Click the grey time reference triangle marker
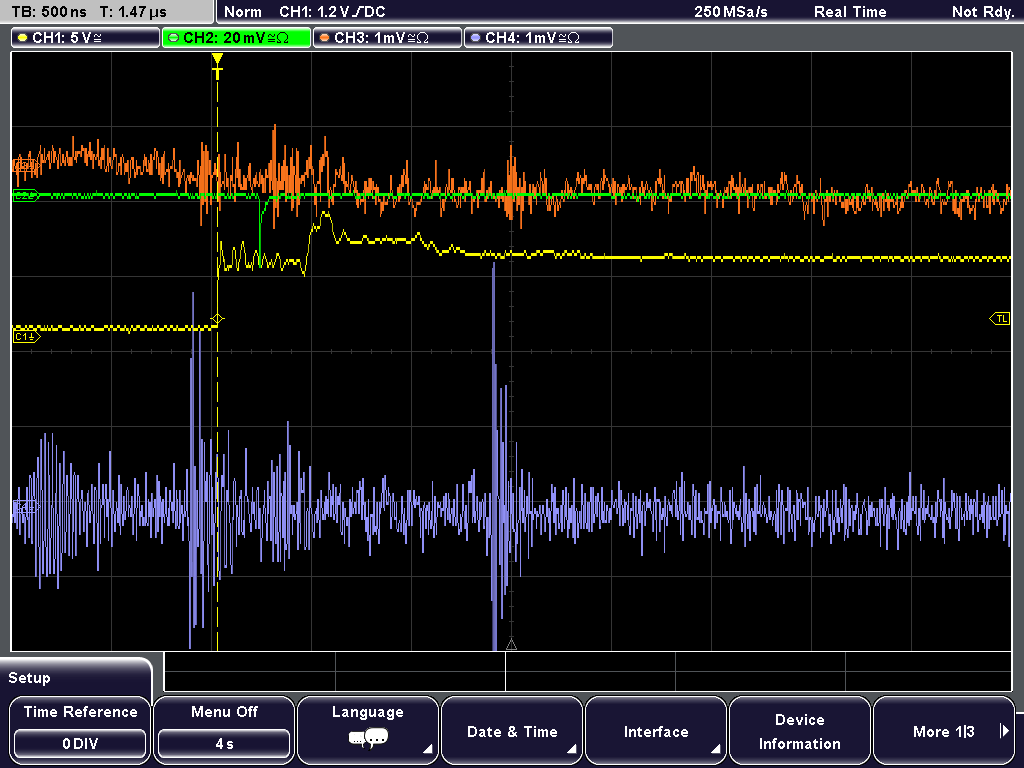Viewport: 1024px width, 768px height. [511, 645]
